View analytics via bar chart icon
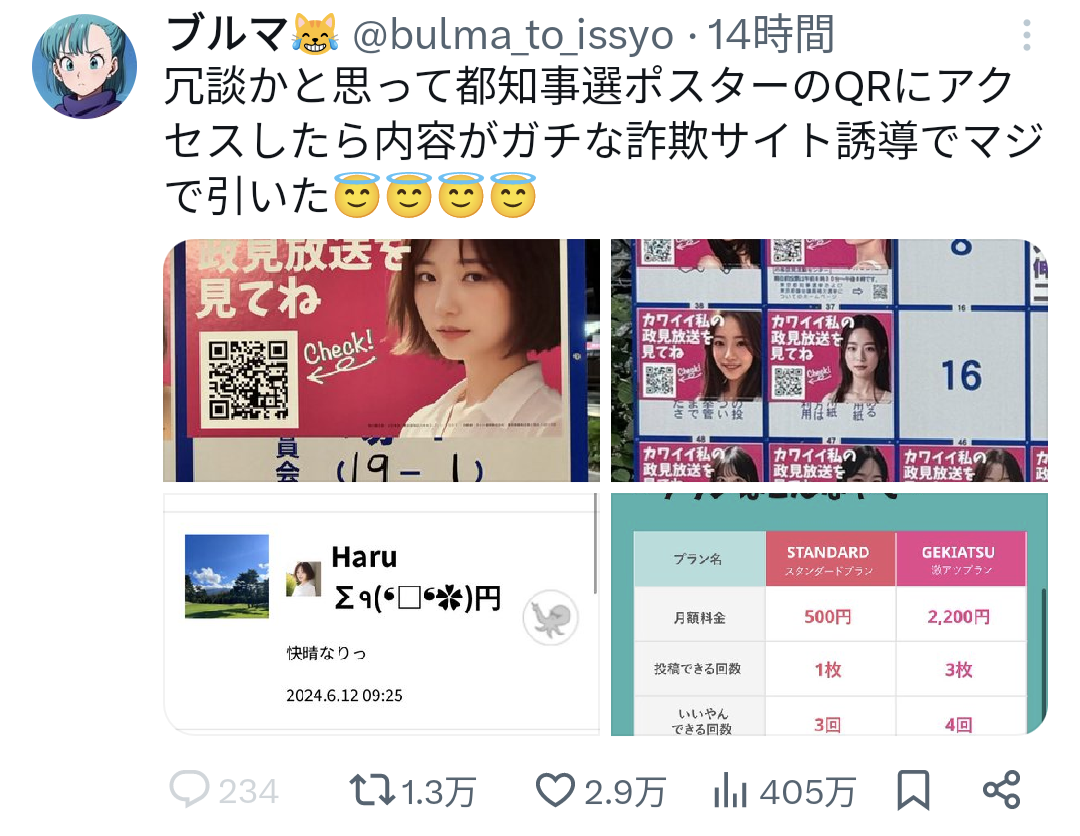1080x836 pixels. [730, 790]
